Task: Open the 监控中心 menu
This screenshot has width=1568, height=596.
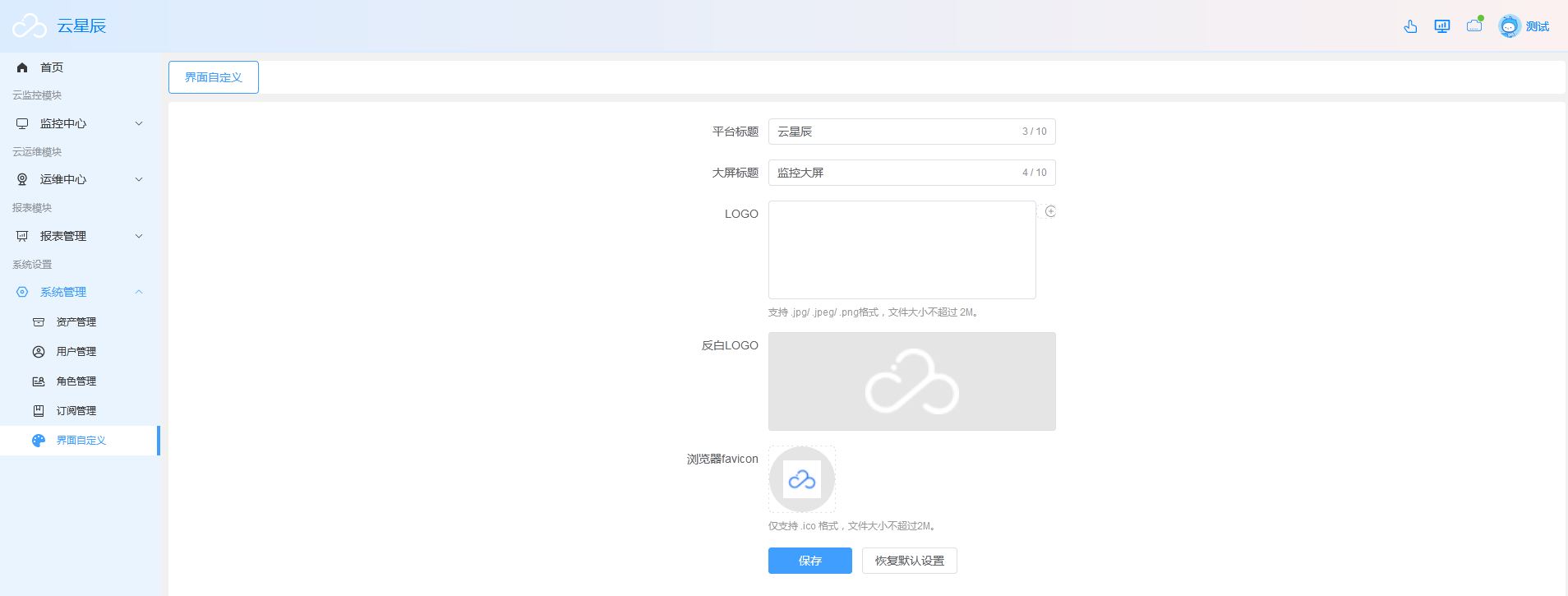Action: (80, 123)
